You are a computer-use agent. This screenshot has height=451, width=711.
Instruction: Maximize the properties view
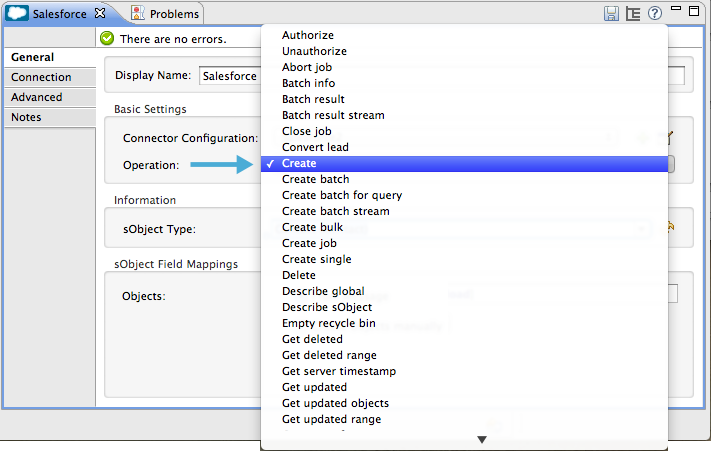pos(694,11)
